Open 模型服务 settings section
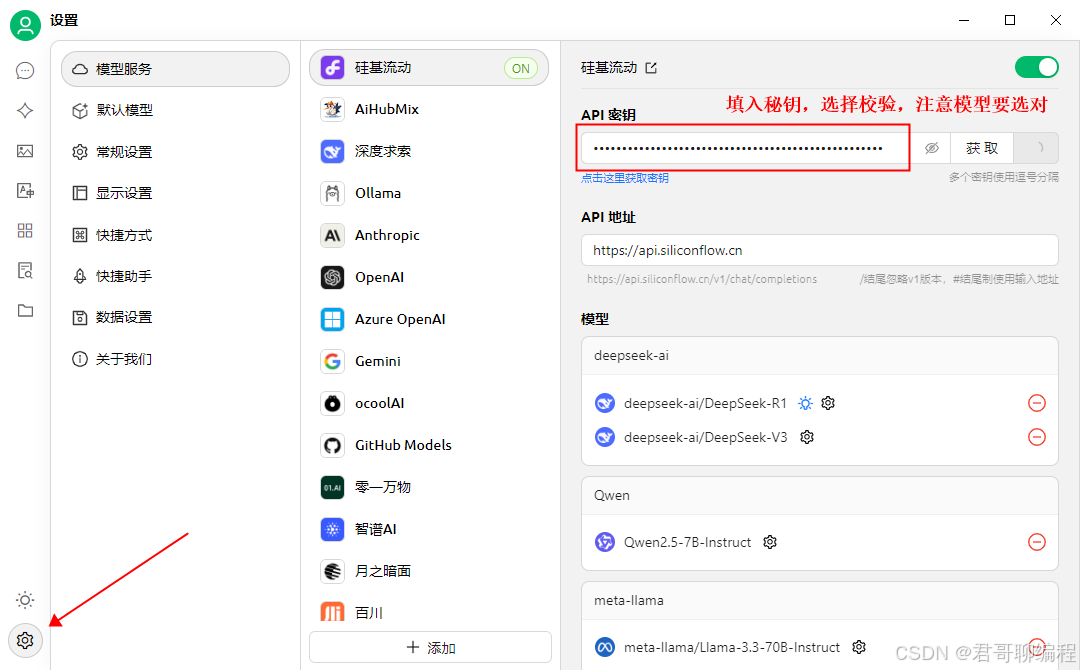Image resolution: width=1080 pixels, height=670 pixels. 176,69
